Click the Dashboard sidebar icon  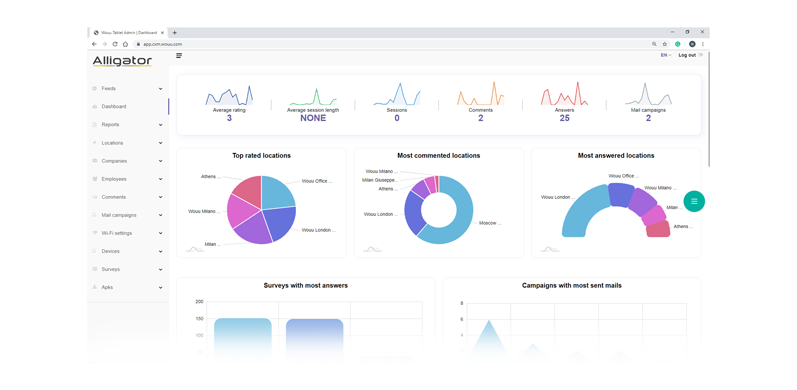[x=94, y=107]
